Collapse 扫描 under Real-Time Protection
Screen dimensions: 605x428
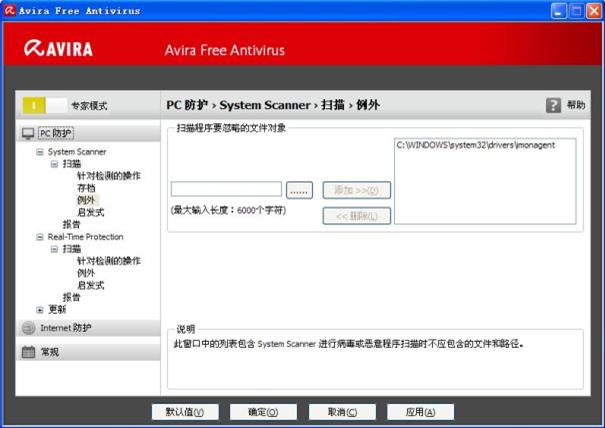pos(54,249)
